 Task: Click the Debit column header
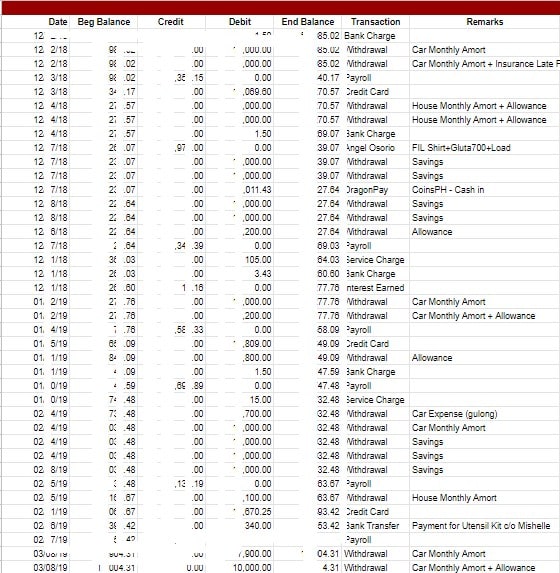[239, 22]
